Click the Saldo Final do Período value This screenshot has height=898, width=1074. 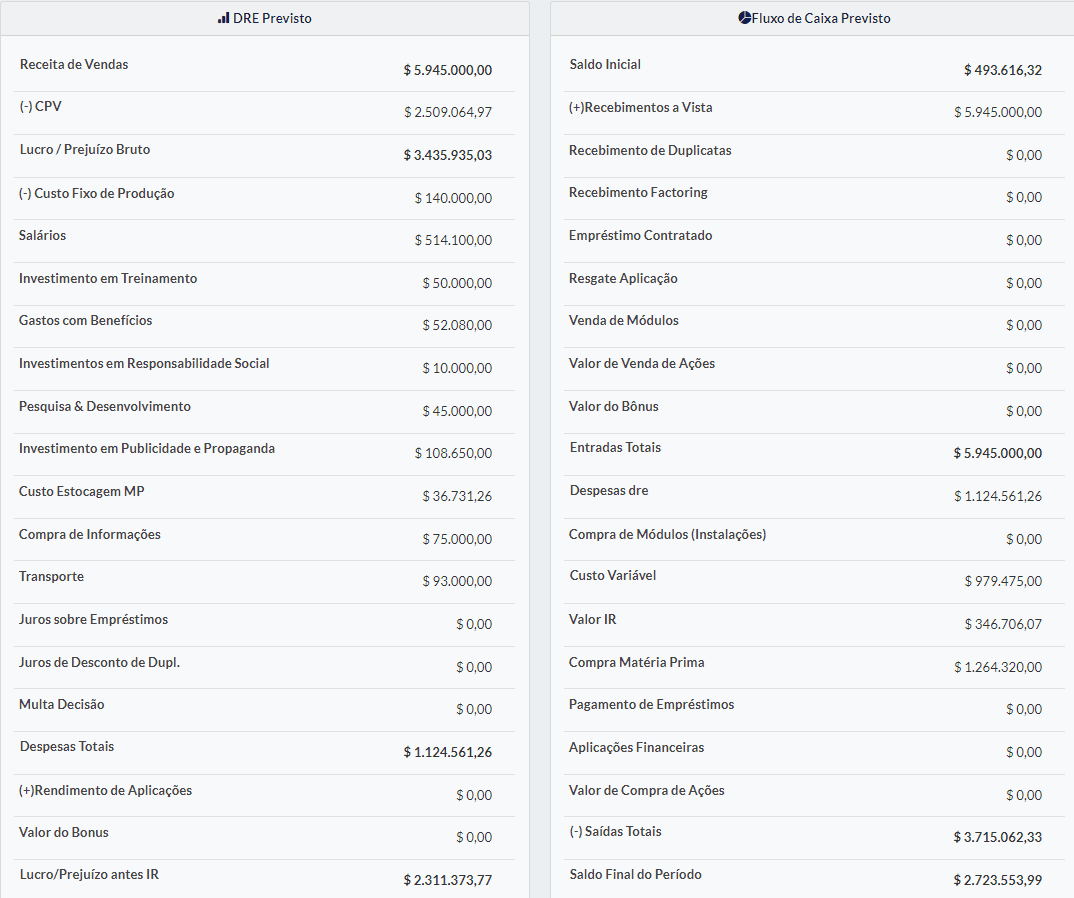pos(997,880)
